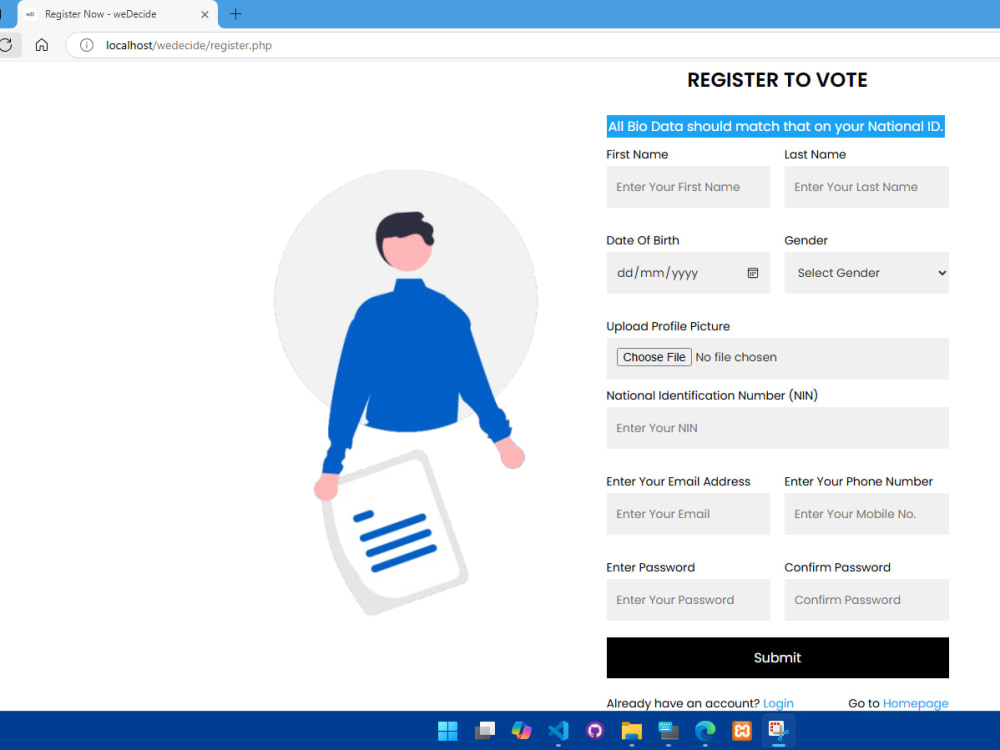Screen dimensions: 1000x750
Task: Expand the Select Gender dropdown
Action: [x=866, y=273]
